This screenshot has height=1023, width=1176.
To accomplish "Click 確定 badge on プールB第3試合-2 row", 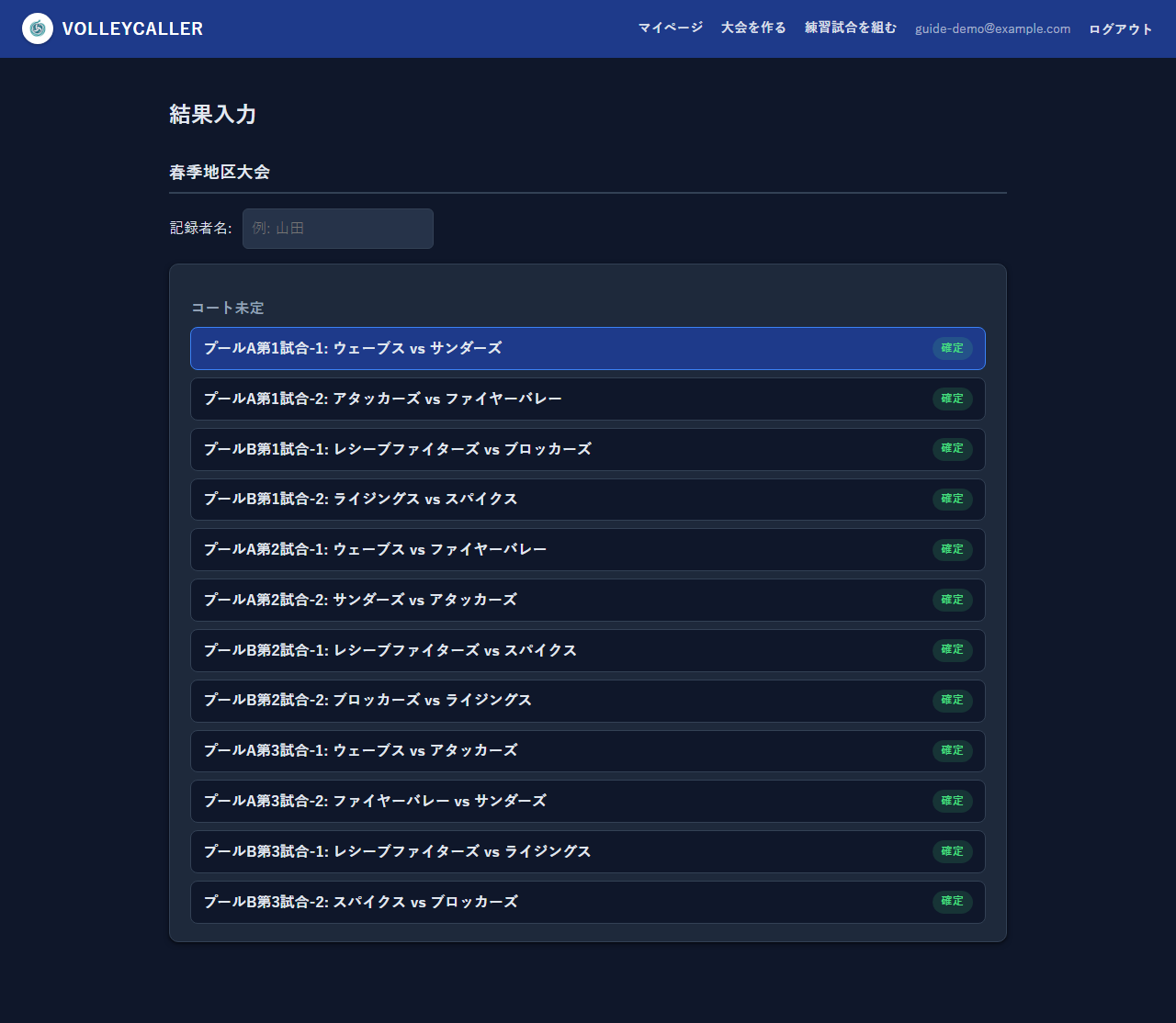I will click(953, 902).
